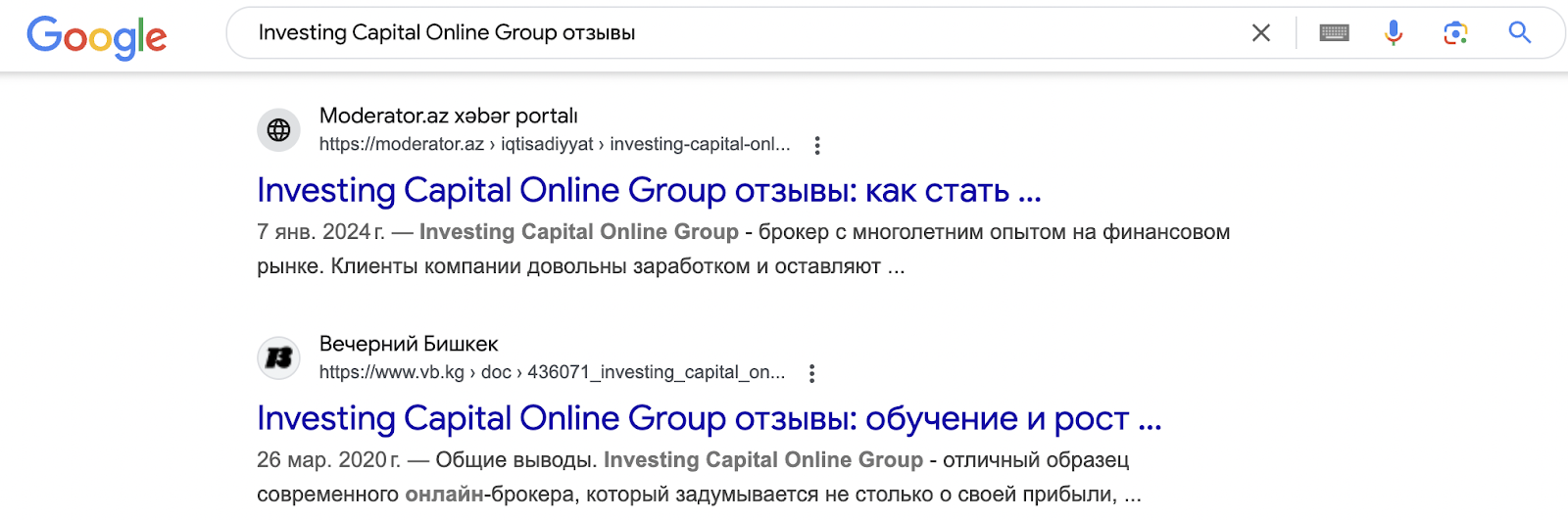Click the Google logo
Image resolution: width=1568 pixels, height=520 pixels.
(97, 37)
